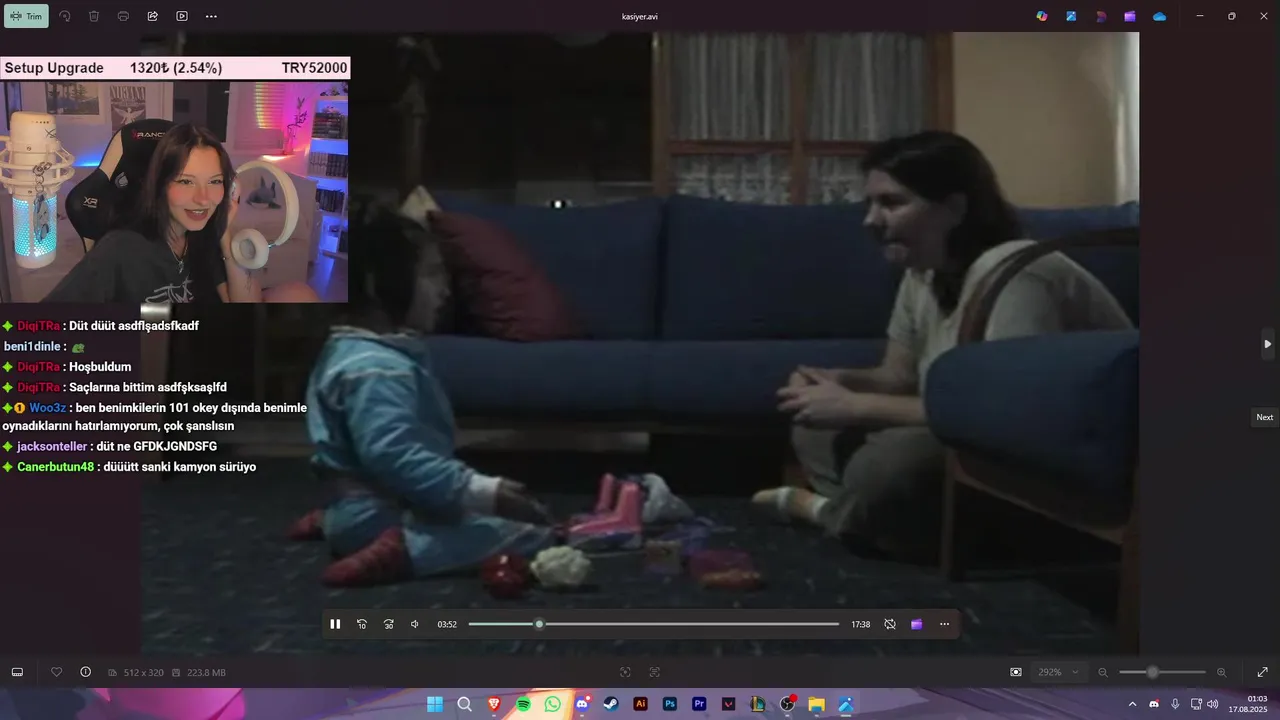Click the Discord icon in the system tray

point(1154,704)
